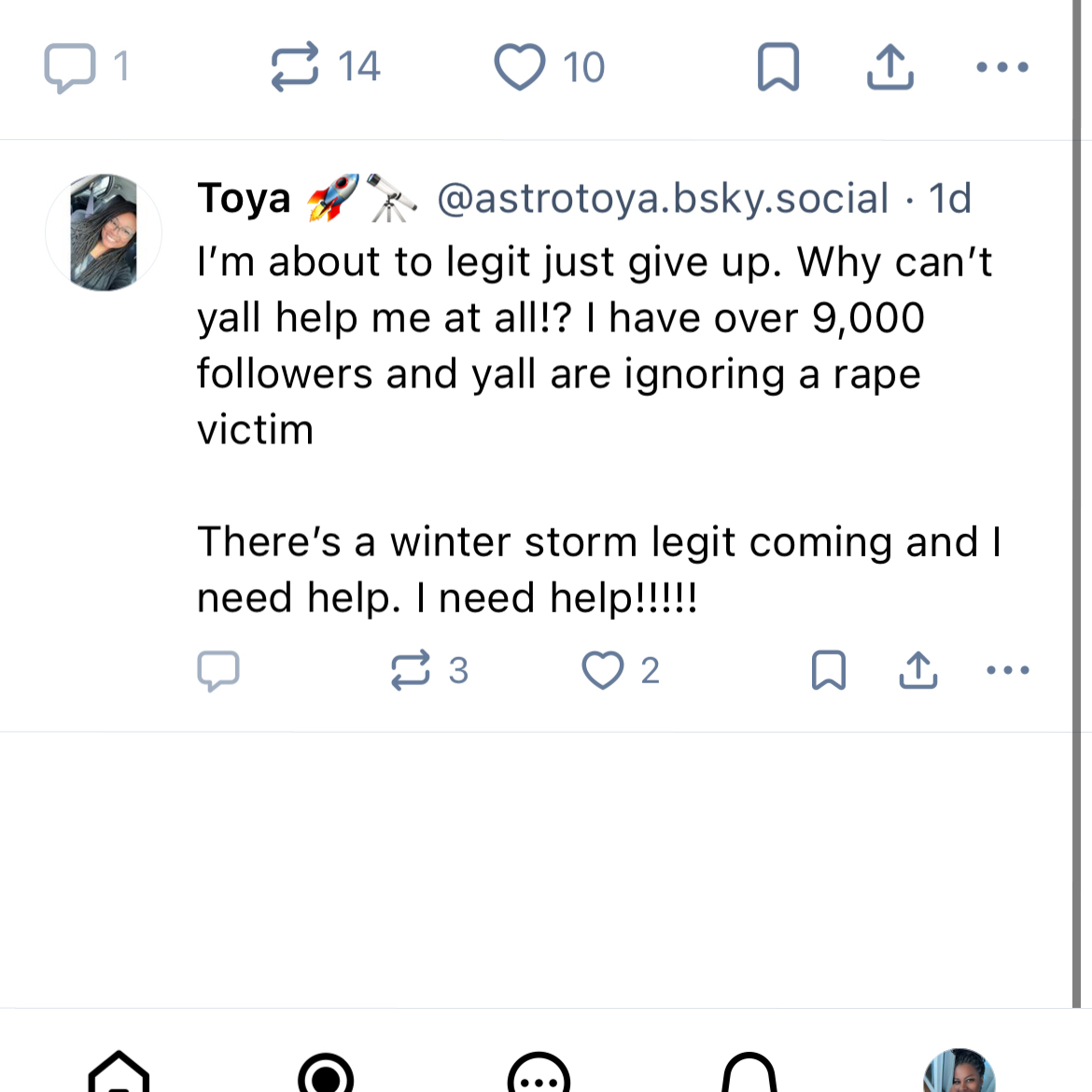Open the Search tab
This screenshot has width=1092, height=1092.
pyautogui.click(x=326, y=1073)
